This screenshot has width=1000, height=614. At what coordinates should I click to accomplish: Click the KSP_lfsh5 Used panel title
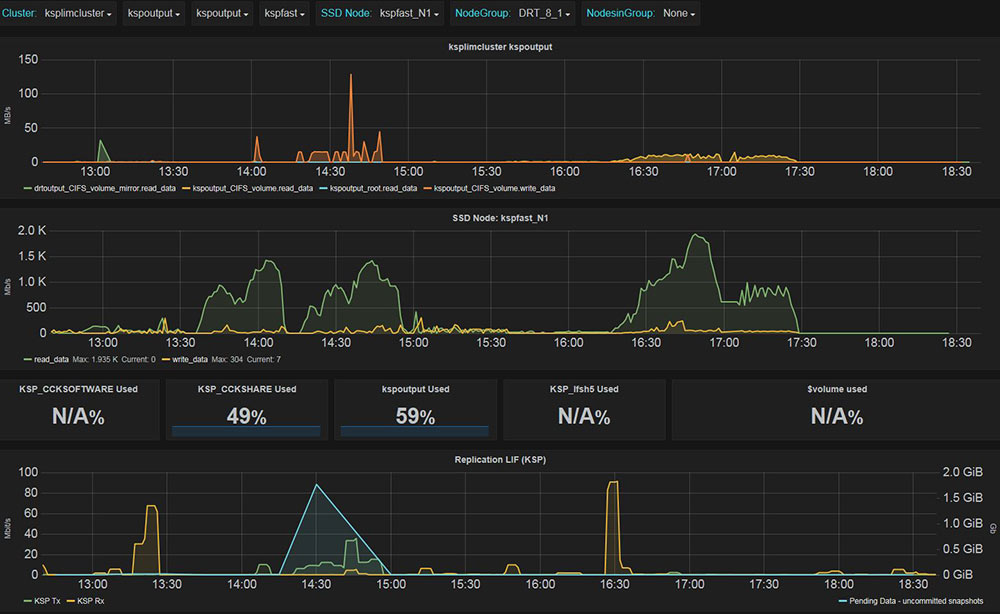tap(584, 389)
